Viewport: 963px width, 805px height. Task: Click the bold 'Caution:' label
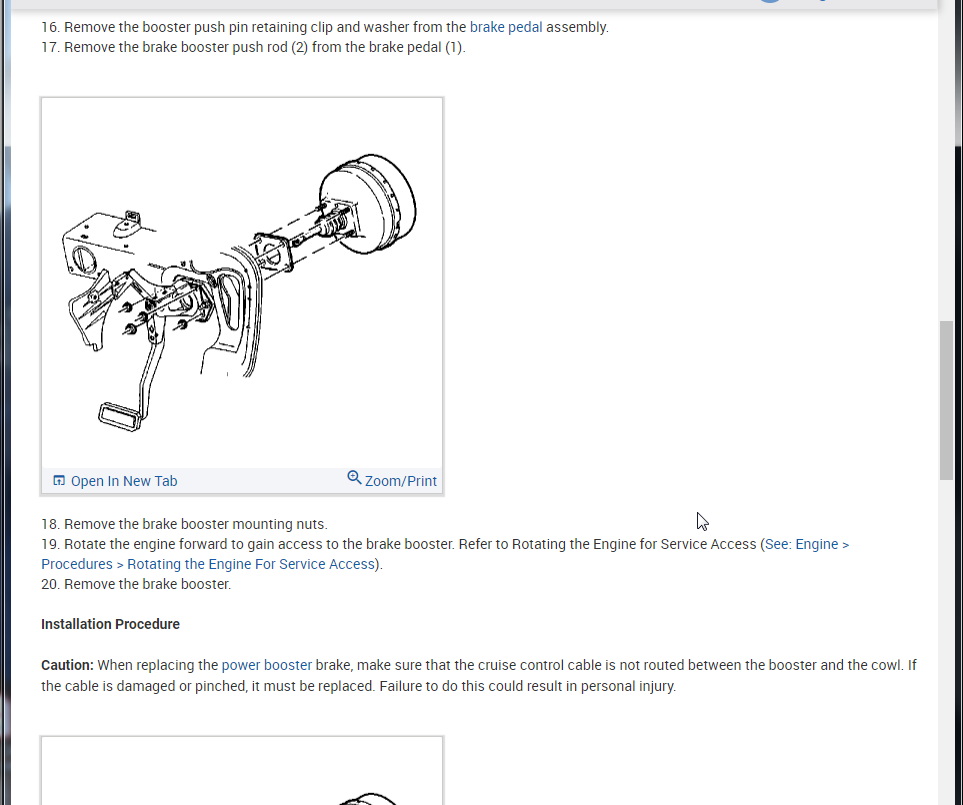(68, 665)
